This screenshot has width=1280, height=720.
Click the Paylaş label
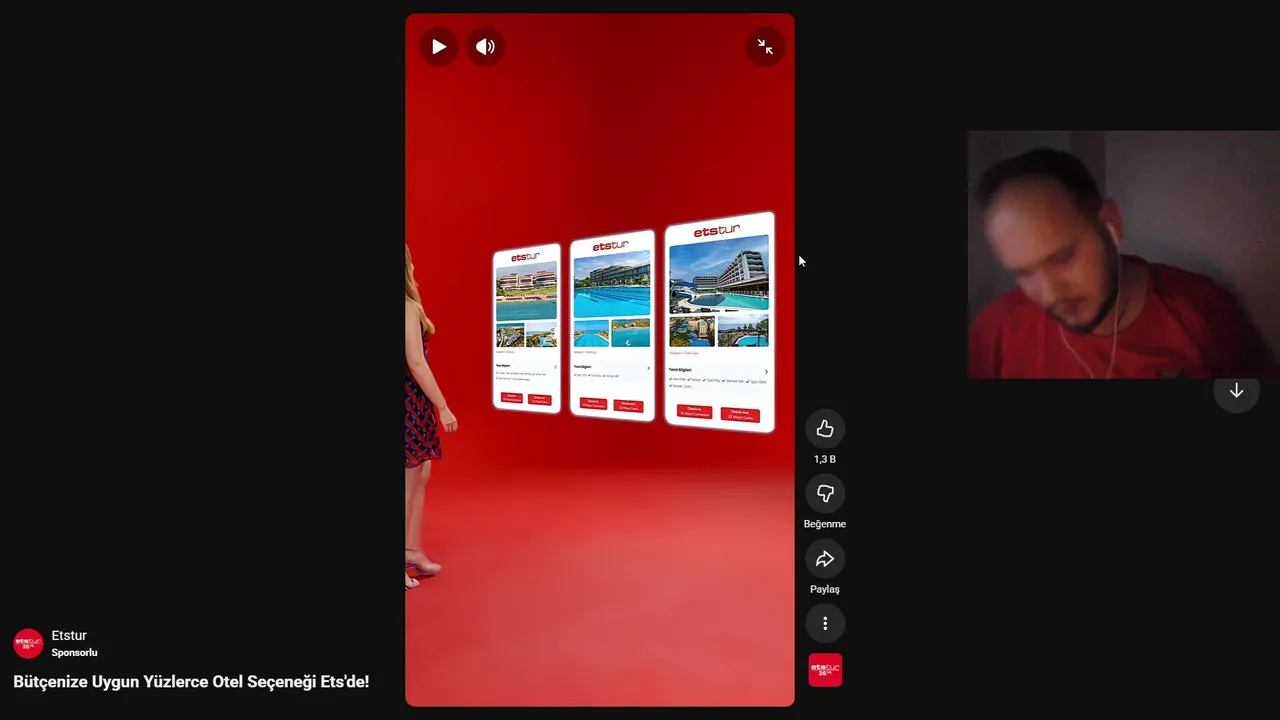(825, 589)
